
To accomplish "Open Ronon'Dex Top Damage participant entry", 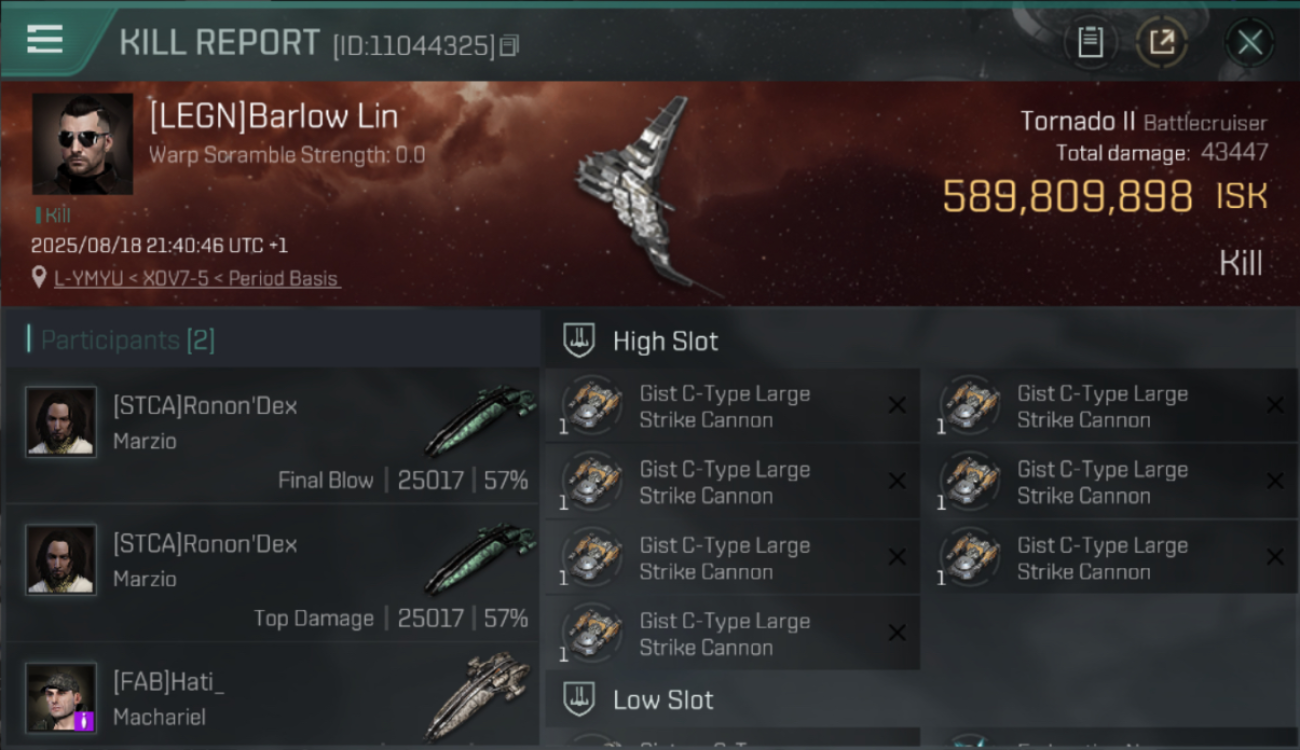I will (x=272, y=573).
